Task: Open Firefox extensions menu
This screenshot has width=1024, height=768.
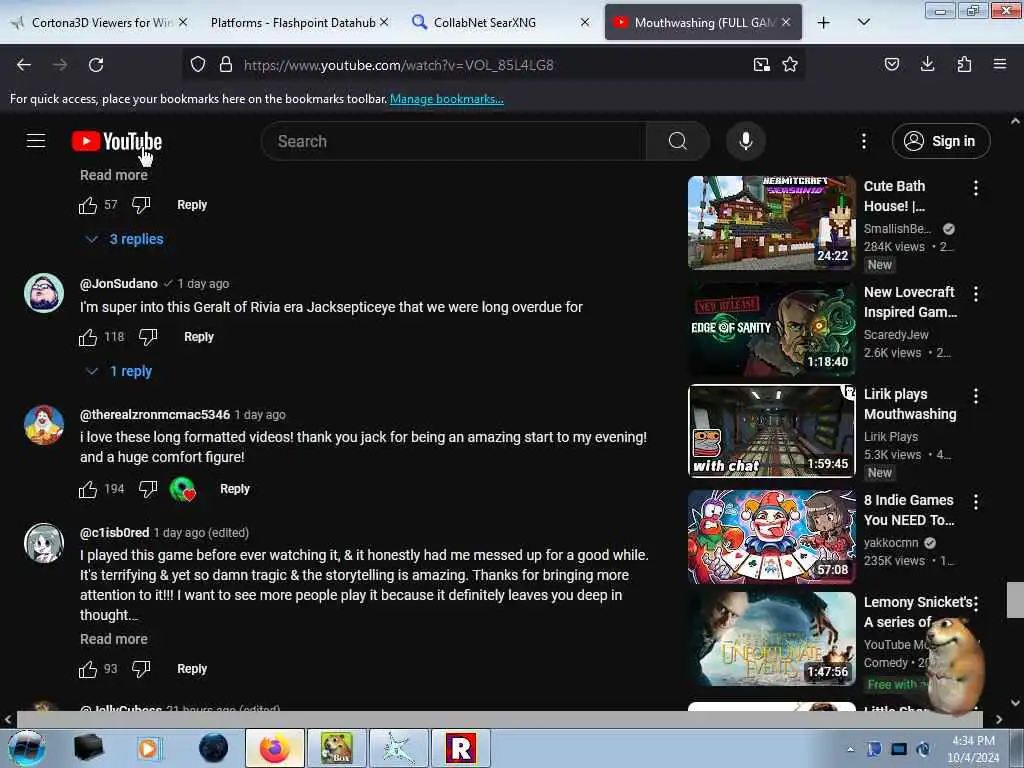Action: [x=964, y=64]
